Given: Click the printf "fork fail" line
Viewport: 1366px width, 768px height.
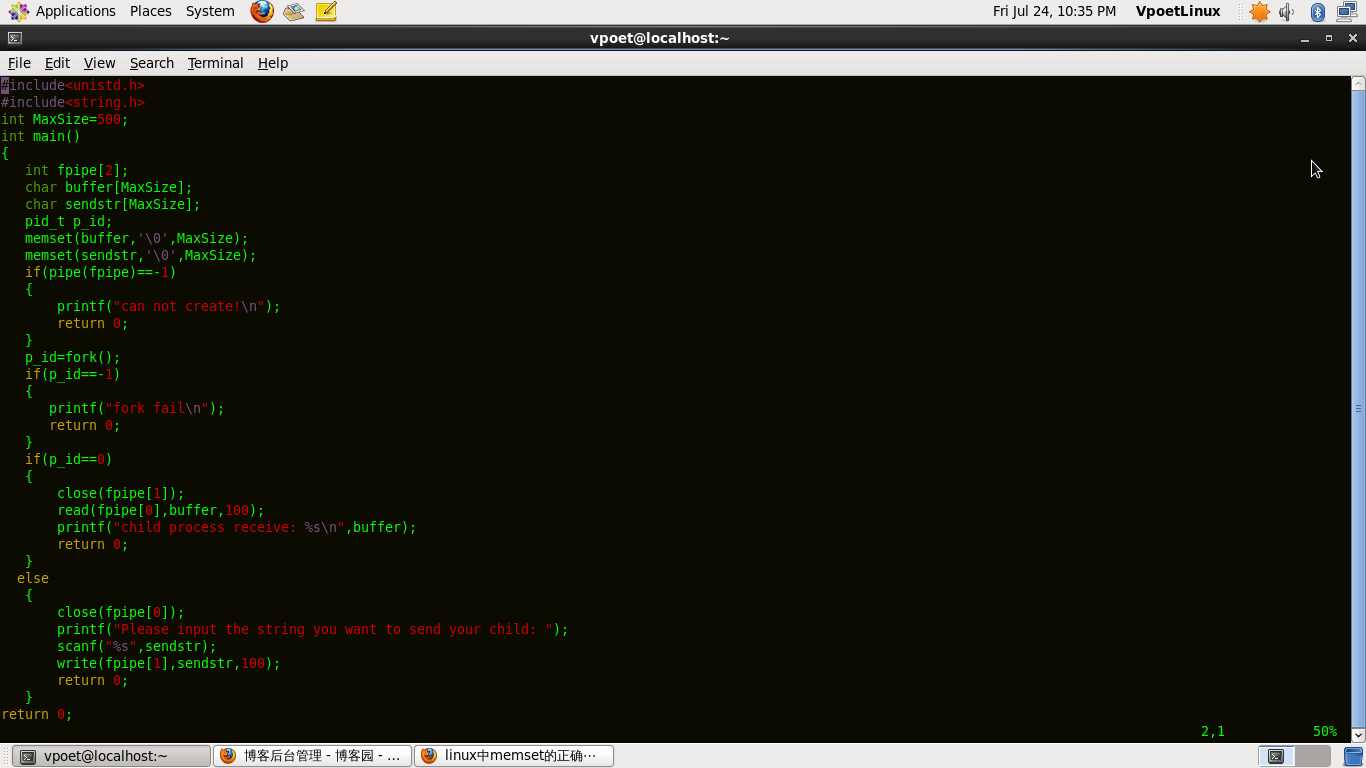Looking at the screenshot, I should pos(137,408).
